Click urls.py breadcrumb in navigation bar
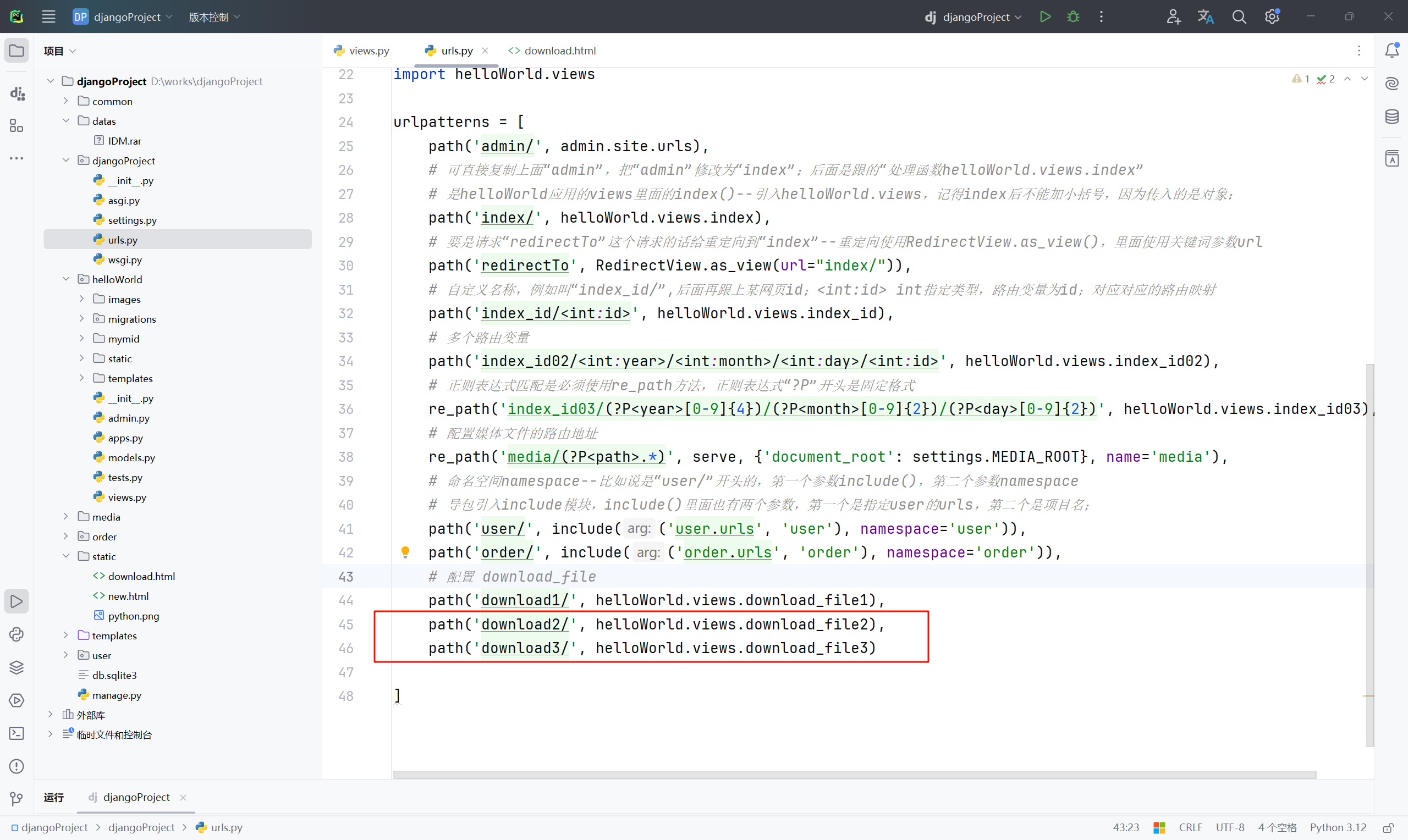Screen dimensions: 1408x840 point(219,827)
